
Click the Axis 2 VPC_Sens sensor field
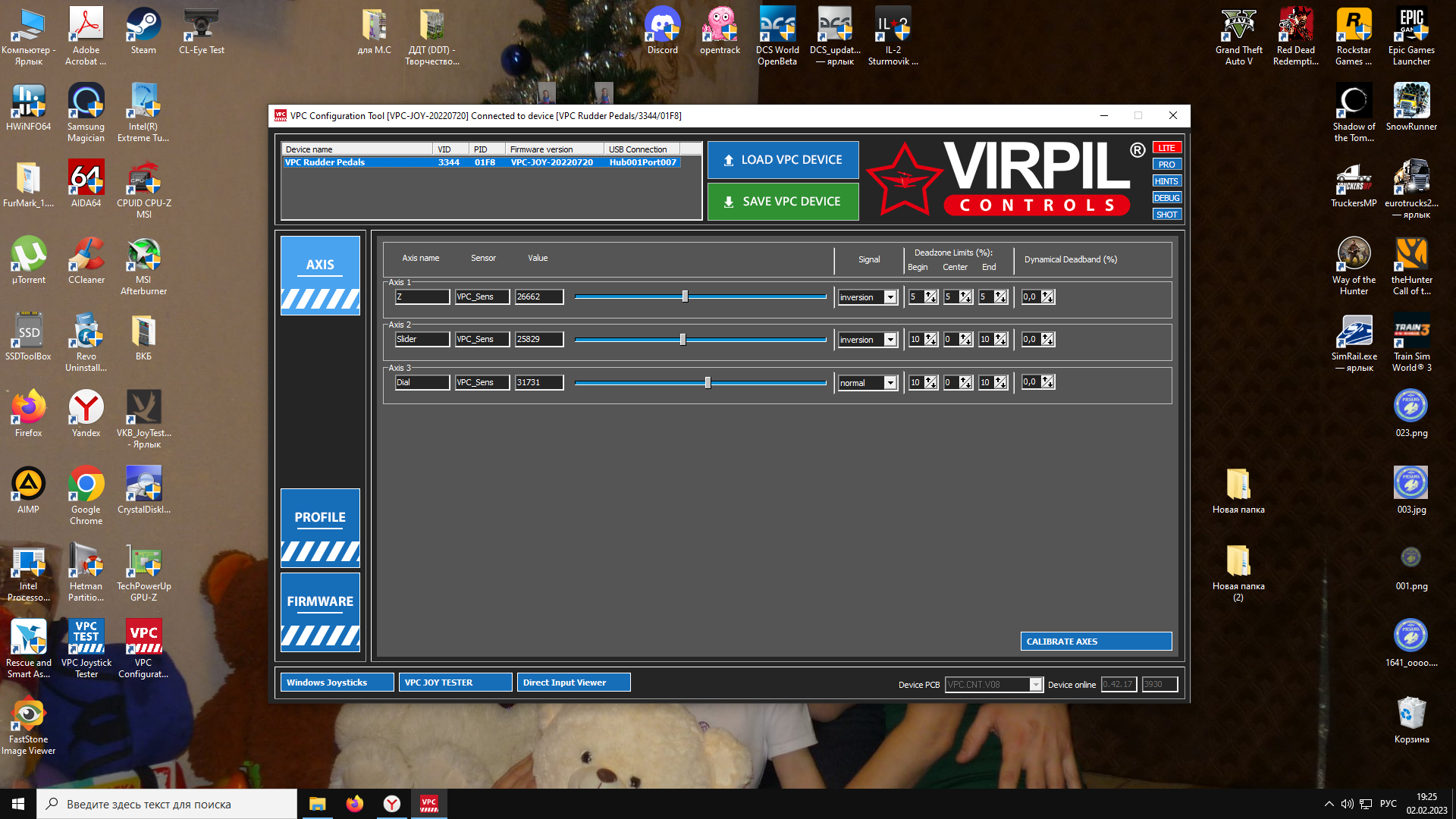click(482, 340)
